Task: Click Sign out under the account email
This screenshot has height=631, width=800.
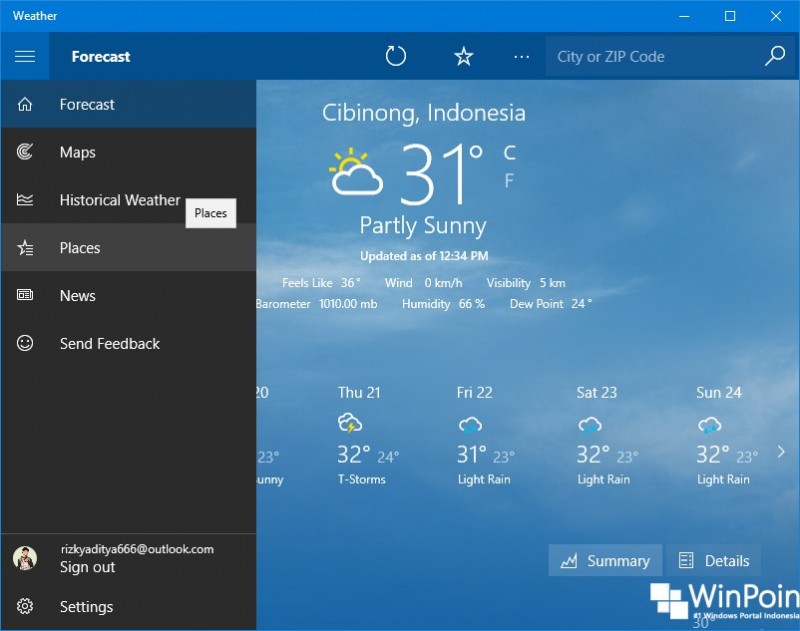Action: [87, 567]
